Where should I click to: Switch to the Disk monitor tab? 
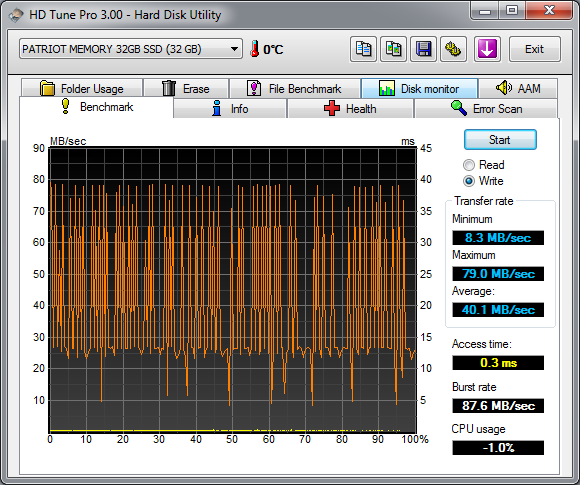(x=419, y=89)
